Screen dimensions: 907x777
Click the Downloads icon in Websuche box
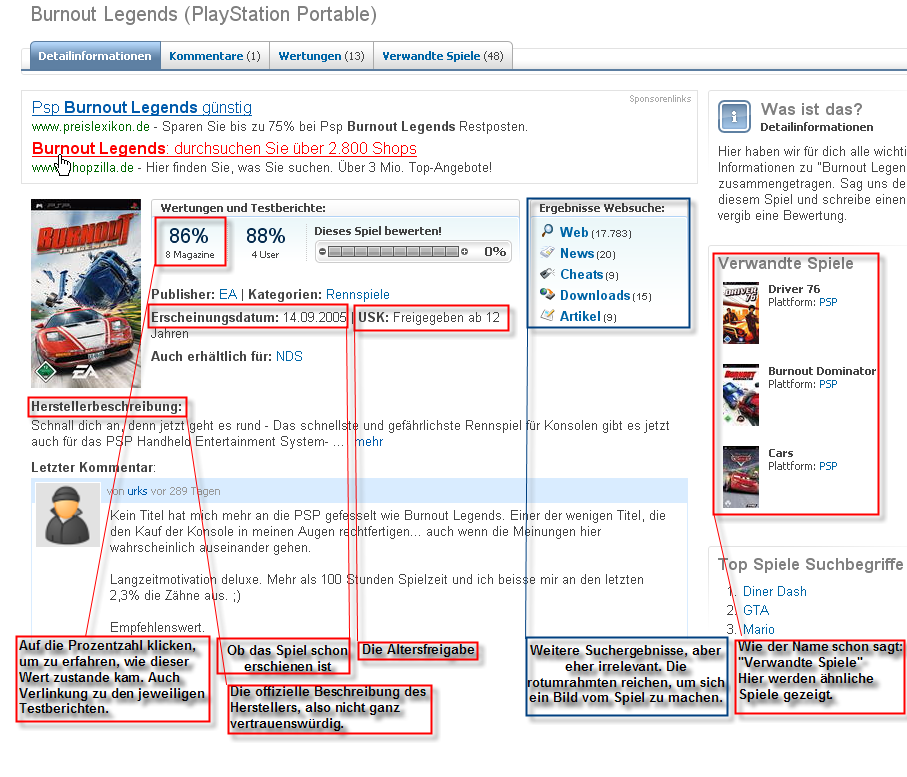547,295
